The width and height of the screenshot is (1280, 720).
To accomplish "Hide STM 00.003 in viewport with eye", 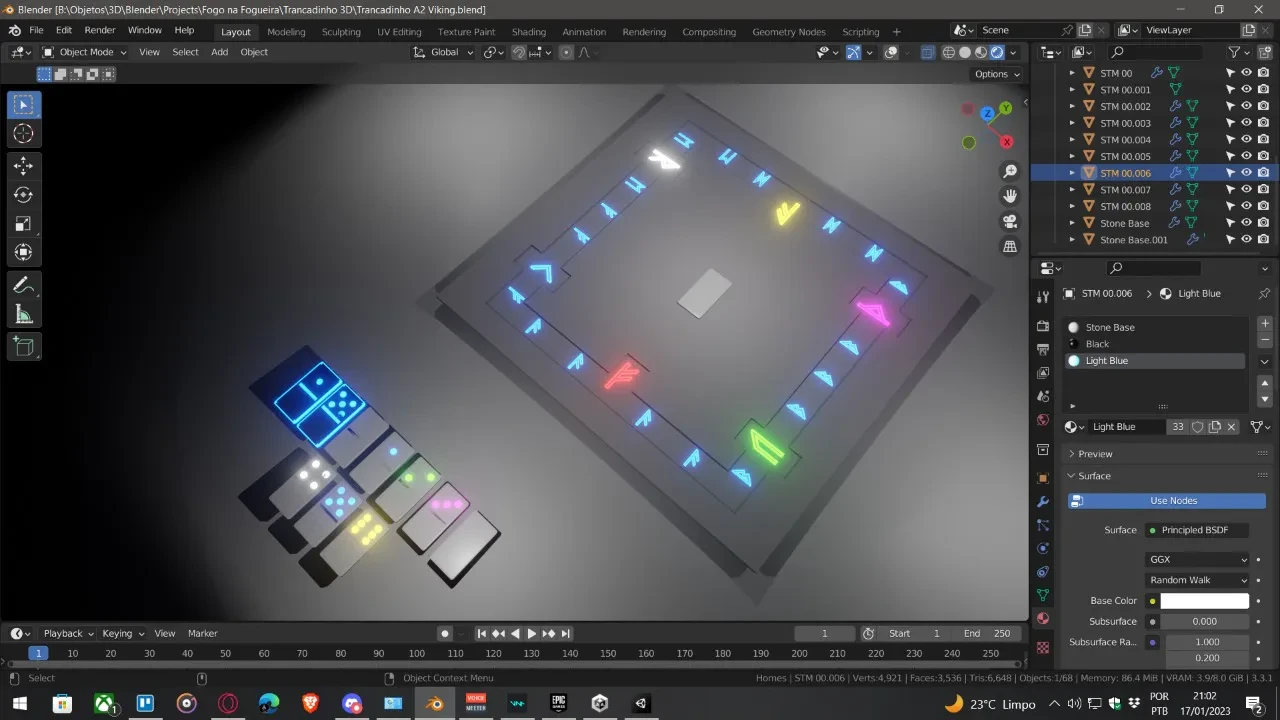I will coord(1247,123).
